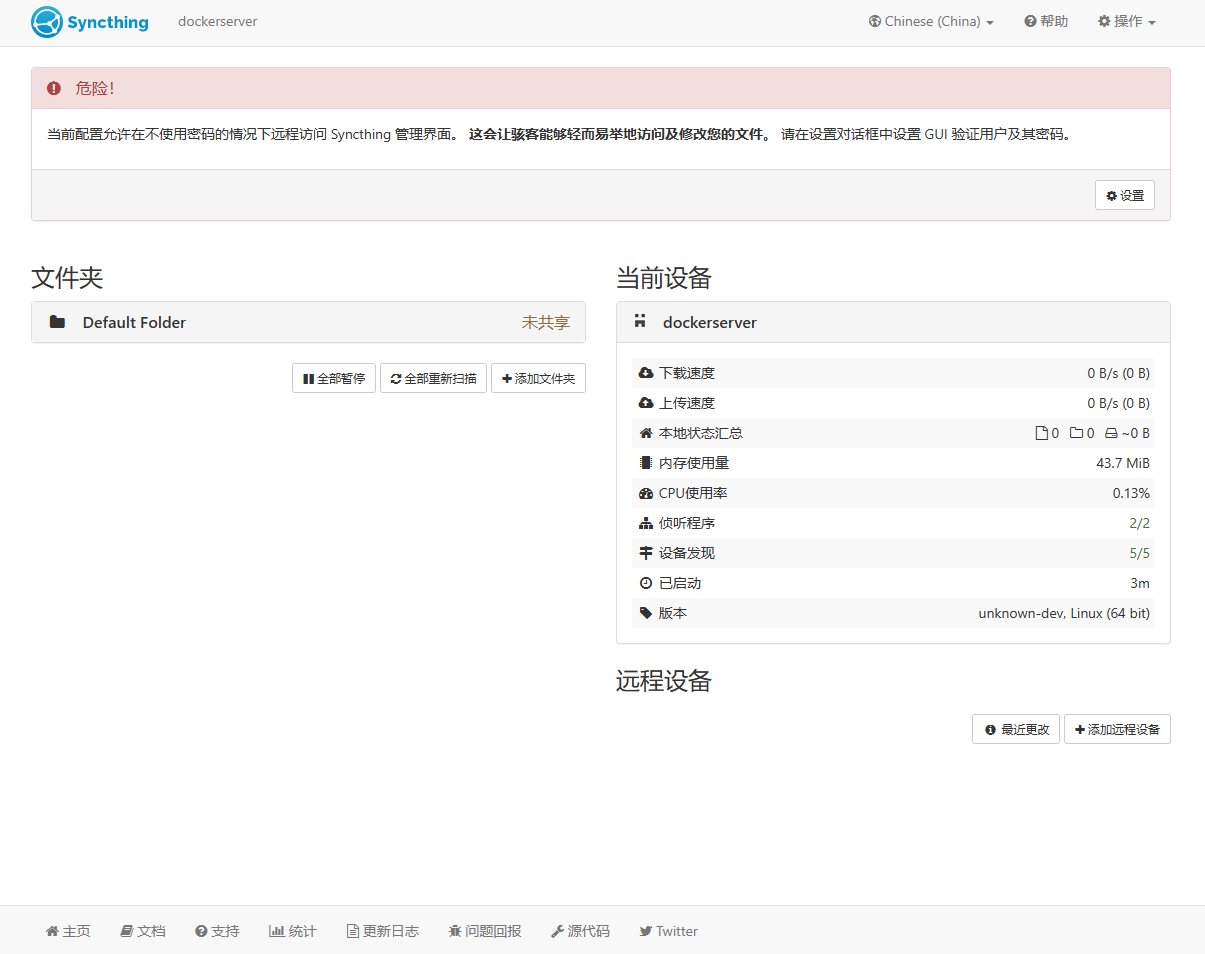1205x954 pixels.
Task: Click the 添加文件夹 add folder button
Action: [538, 379]
